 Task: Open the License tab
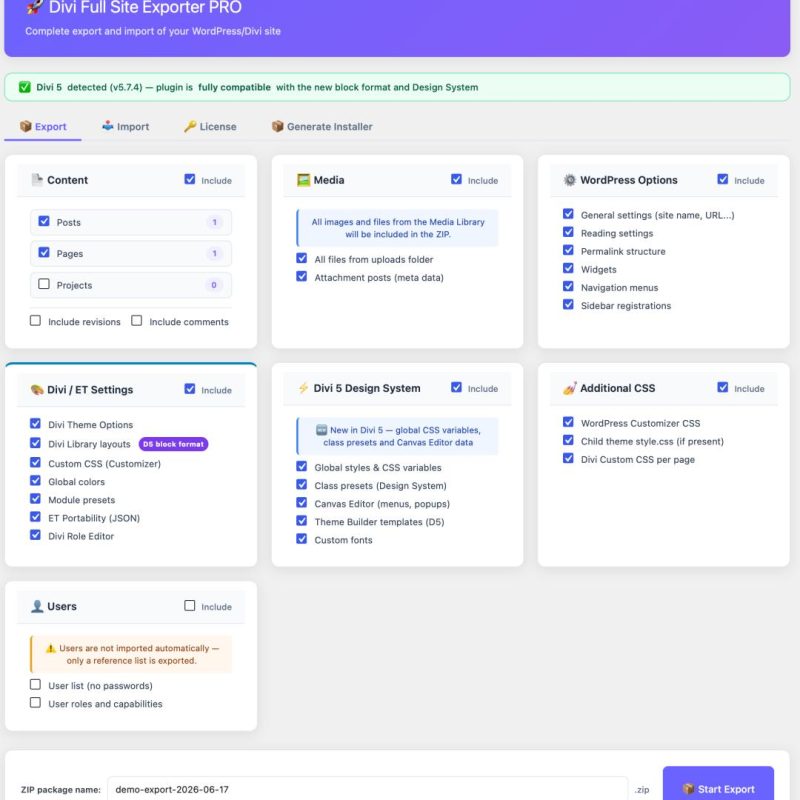[x=210, y=127]
